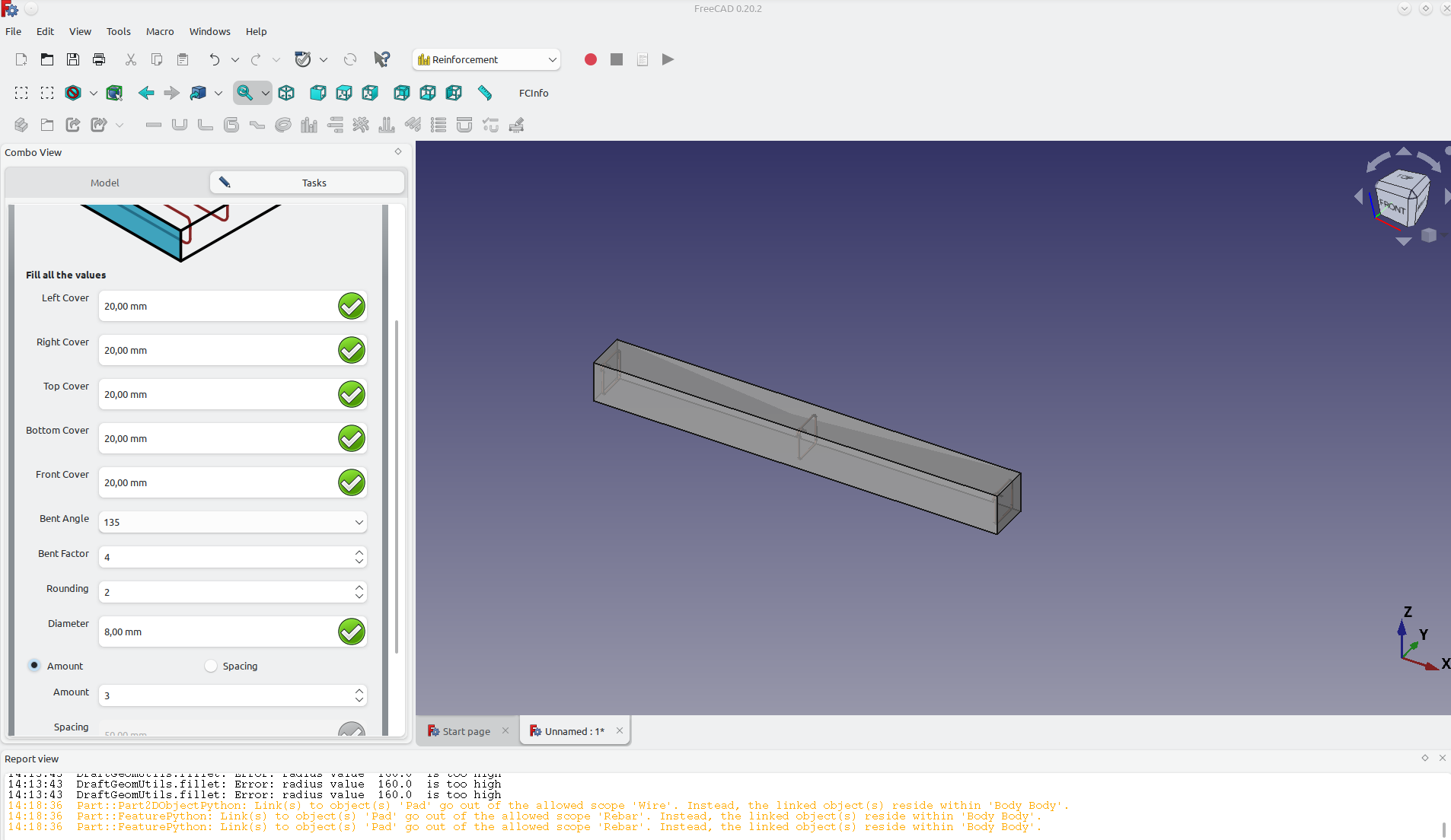Viewport: 1451px width, 840px height.
Task: Switch to the Model panel
Action: click(x=104, y=183)
